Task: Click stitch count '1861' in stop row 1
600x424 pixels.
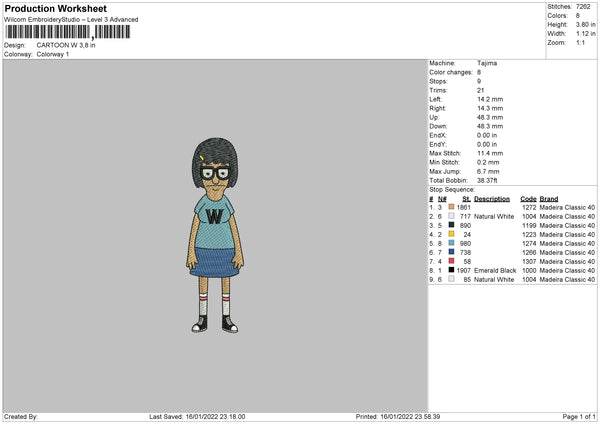Action: click(x=463, y=207)
